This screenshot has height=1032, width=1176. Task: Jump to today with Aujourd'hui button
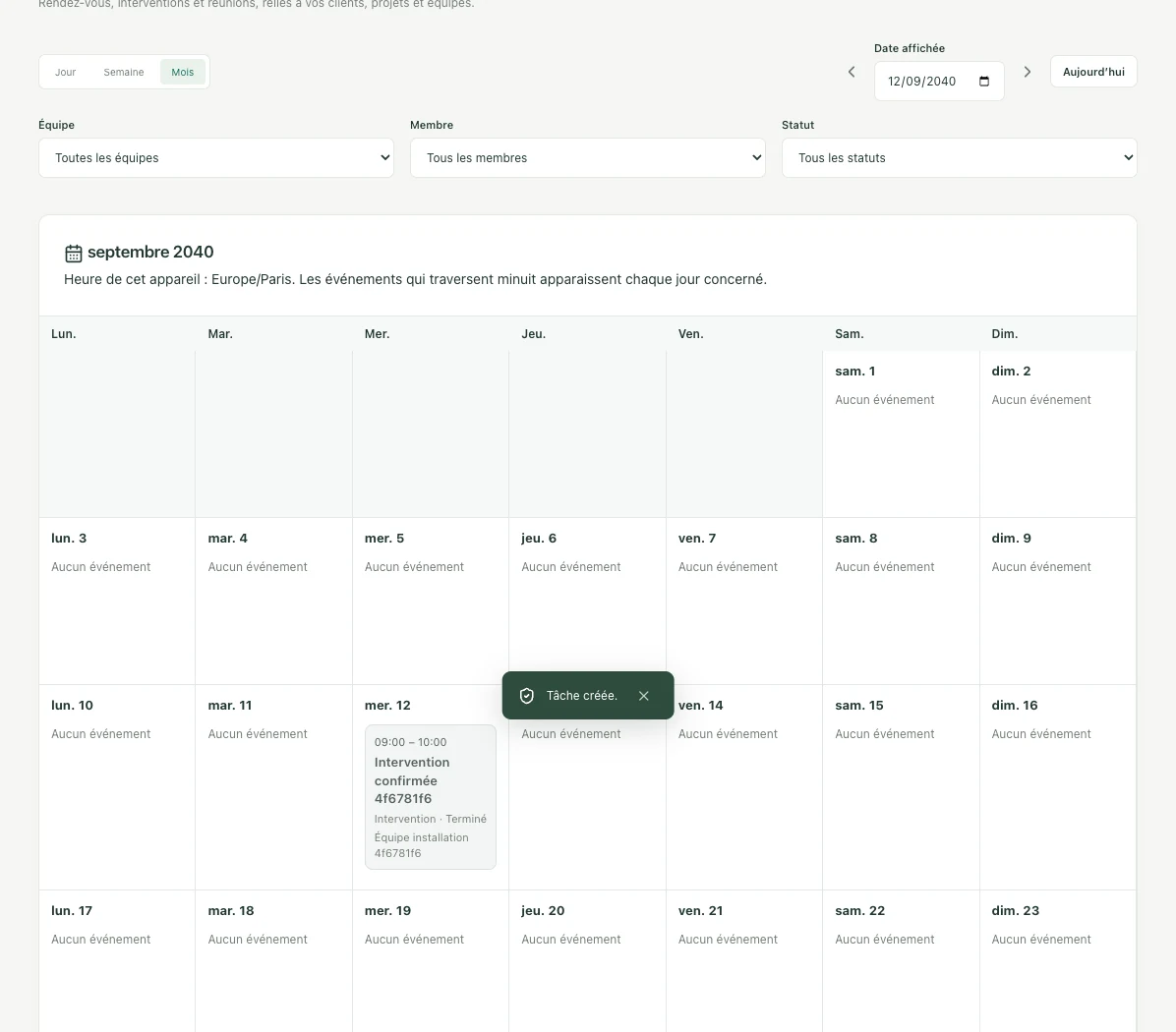click(x=1093, y=72)
